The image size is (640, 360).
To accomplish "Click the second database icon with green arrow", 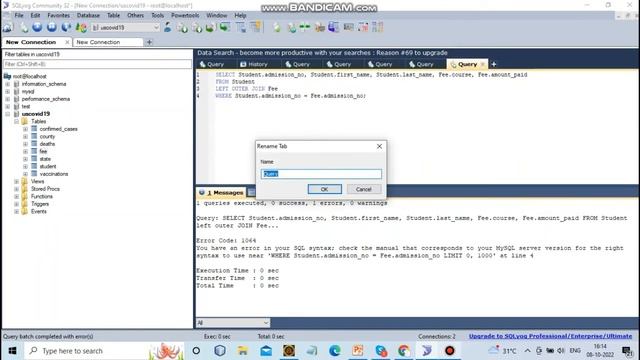I will [197, 27].
